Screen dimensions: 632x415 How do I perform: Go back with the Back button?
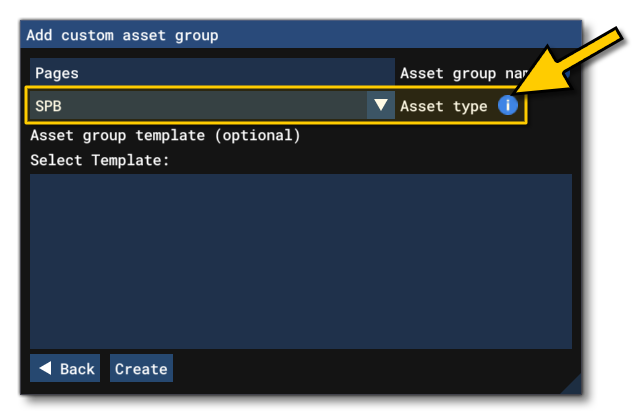tap(66, 369)
